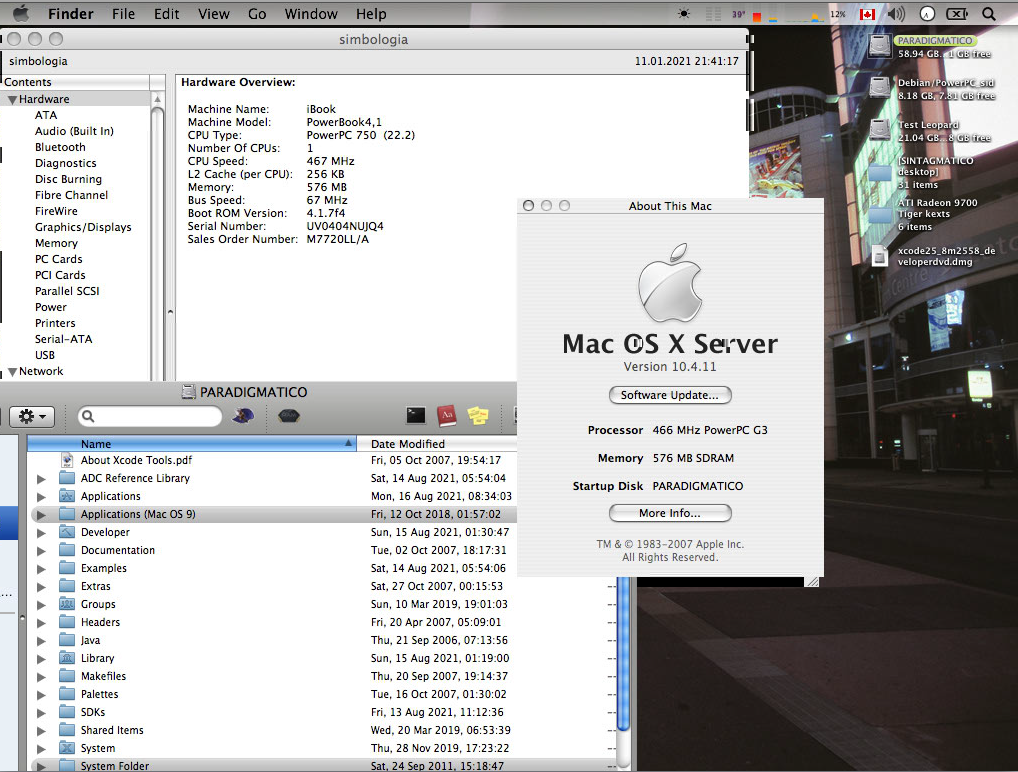The image size is (1018, 772).
Task: Select Serial-ATA in the Hardware list
Action: tap(64, 339)
